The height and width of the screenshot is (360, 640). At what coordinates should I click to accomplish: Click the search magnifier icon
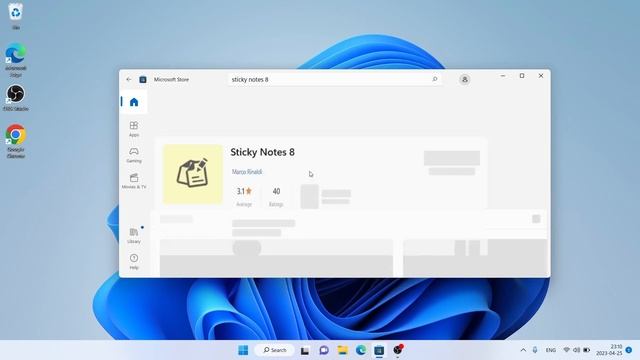(435, 79)
